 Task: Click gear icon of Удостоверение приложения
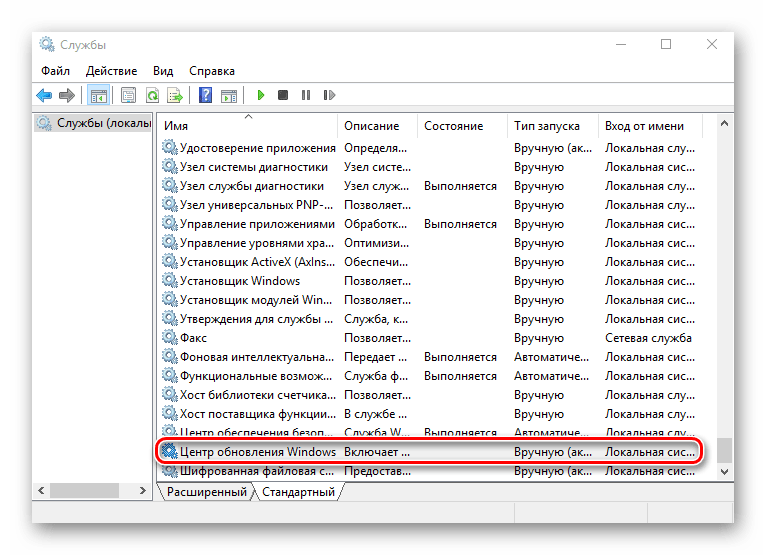pos(170,147)
